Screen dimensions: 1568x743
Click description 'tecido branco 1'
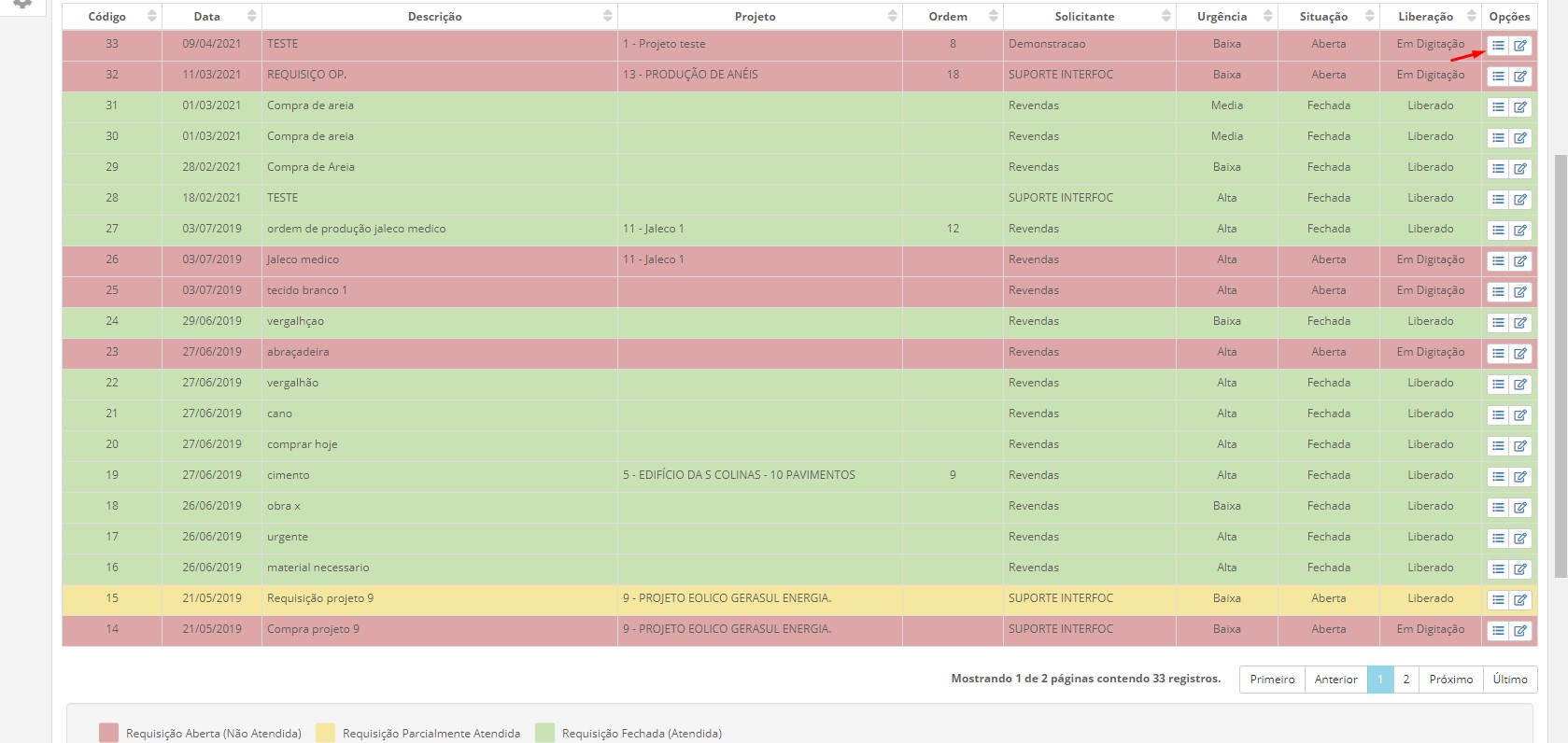pos(306,290)
